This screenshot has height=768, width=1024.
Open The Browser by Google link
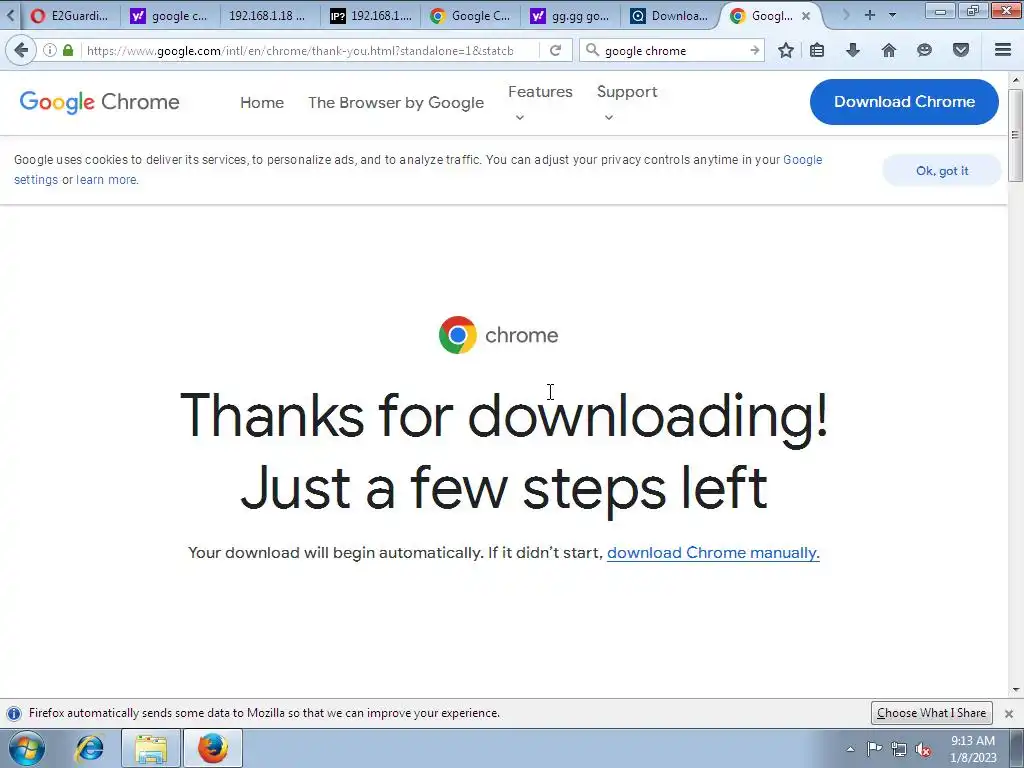pos(396,103)
